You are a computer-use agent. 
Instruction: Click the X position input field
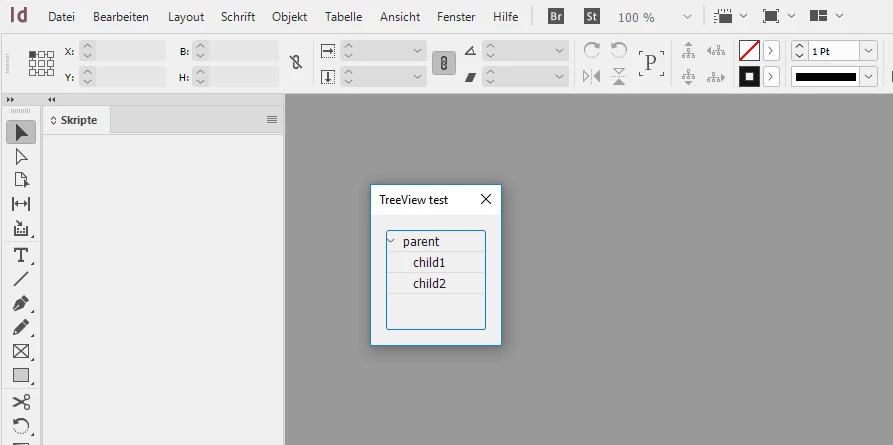tap(130, 51)
